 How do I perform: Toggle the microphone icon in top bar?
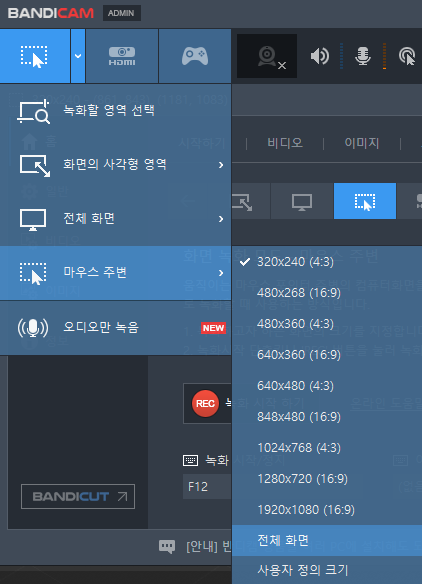click(x=362, y=56)
